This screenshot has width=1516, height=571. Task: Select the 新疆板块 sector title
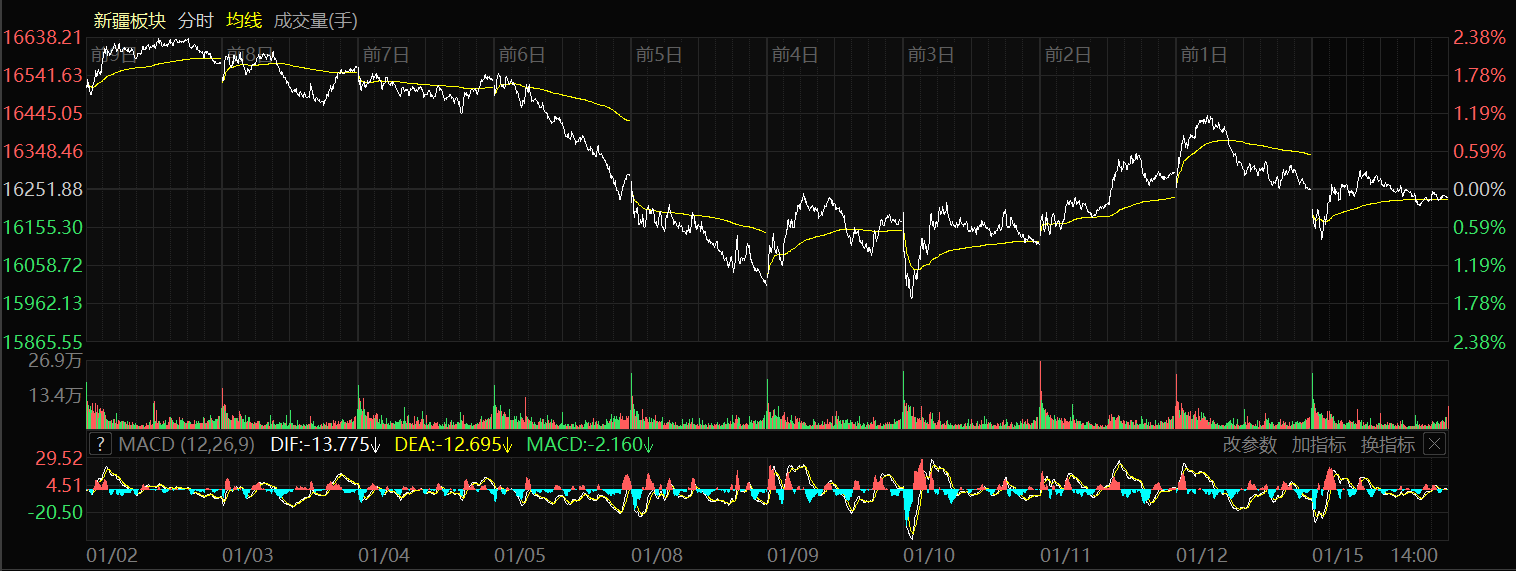point(130,20)
